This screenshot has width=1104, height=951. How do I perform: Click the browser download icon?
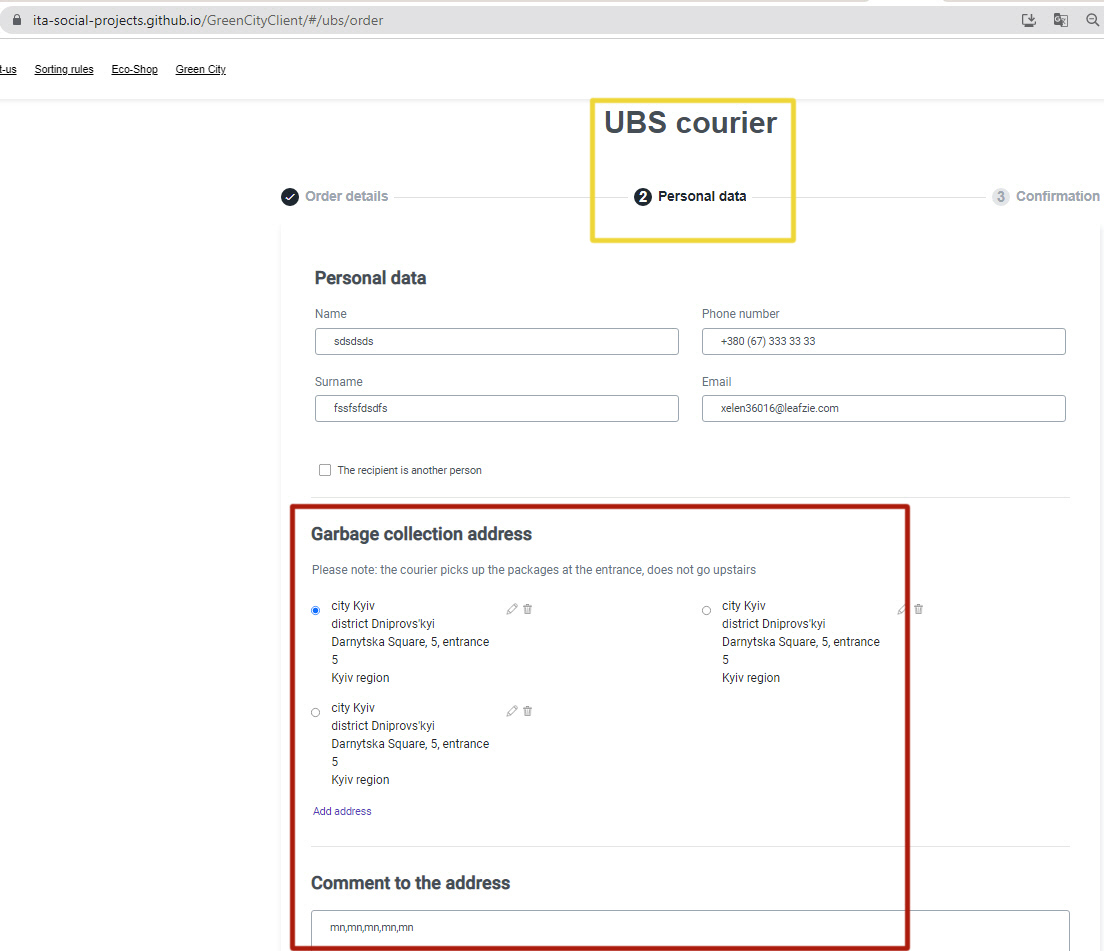(x=1028, y=19)
